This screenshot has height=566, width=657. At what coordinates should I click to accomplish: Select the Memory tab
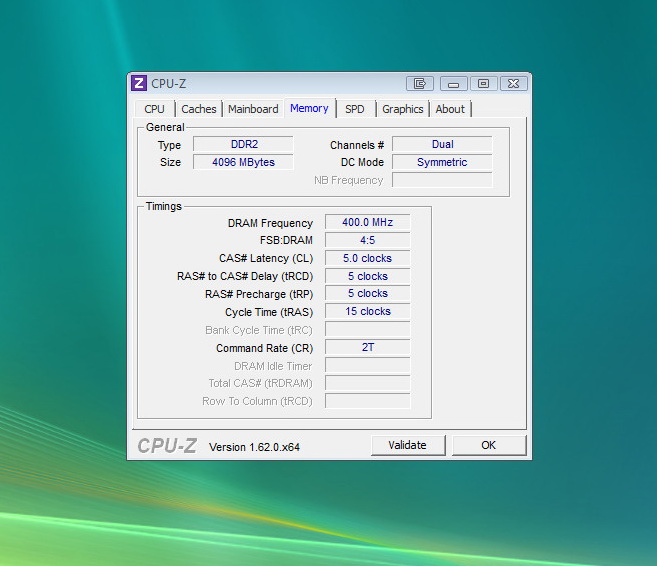point(309,108)
